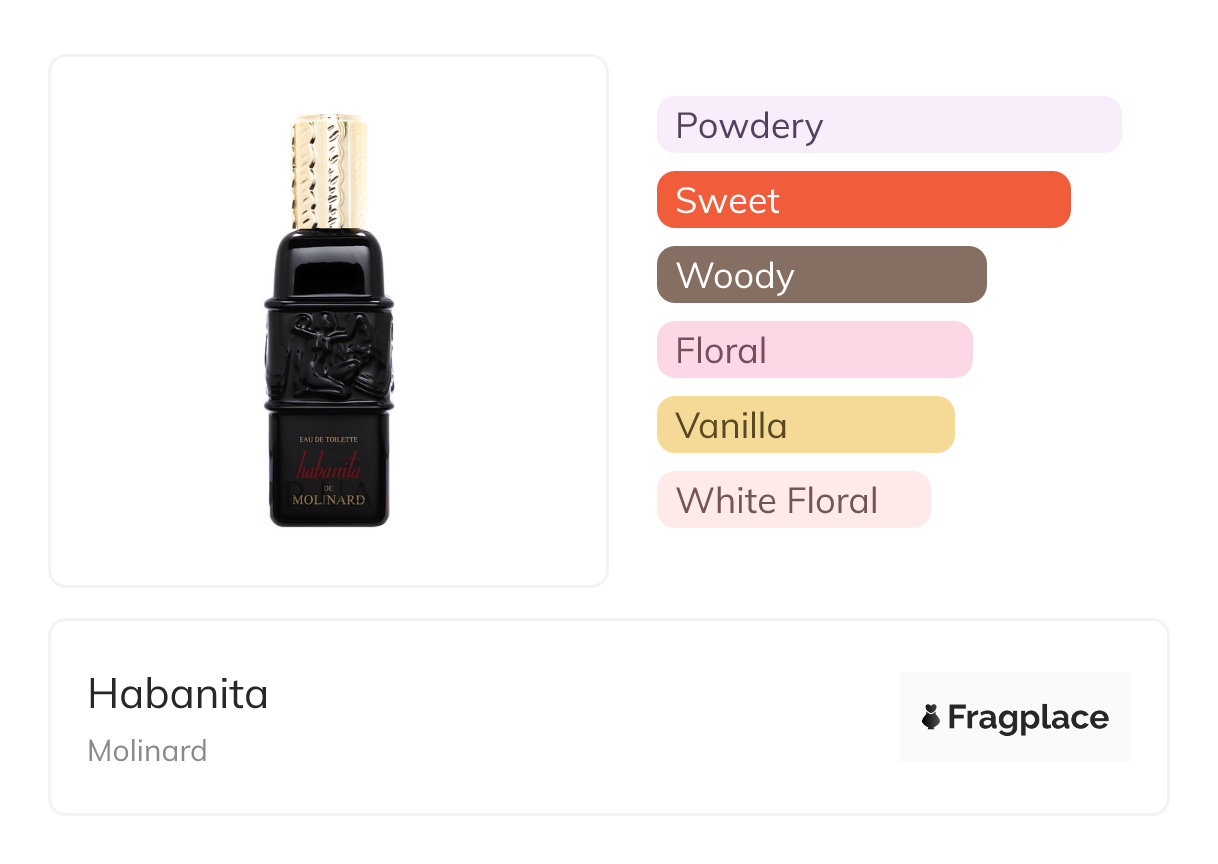Screen dimensions: 1218x864
Task: Click the small DE text on bottle label
Action: [328, 487]
